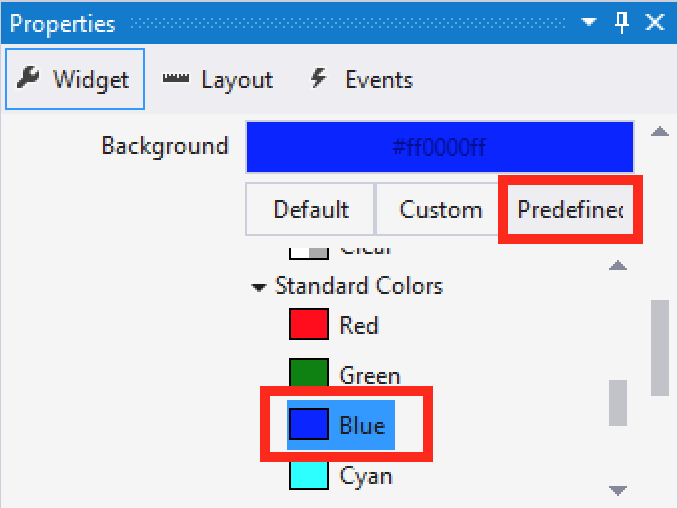Select the Red color list item
The height and width of the screenshot is (508, 678).
click(359, 325)
